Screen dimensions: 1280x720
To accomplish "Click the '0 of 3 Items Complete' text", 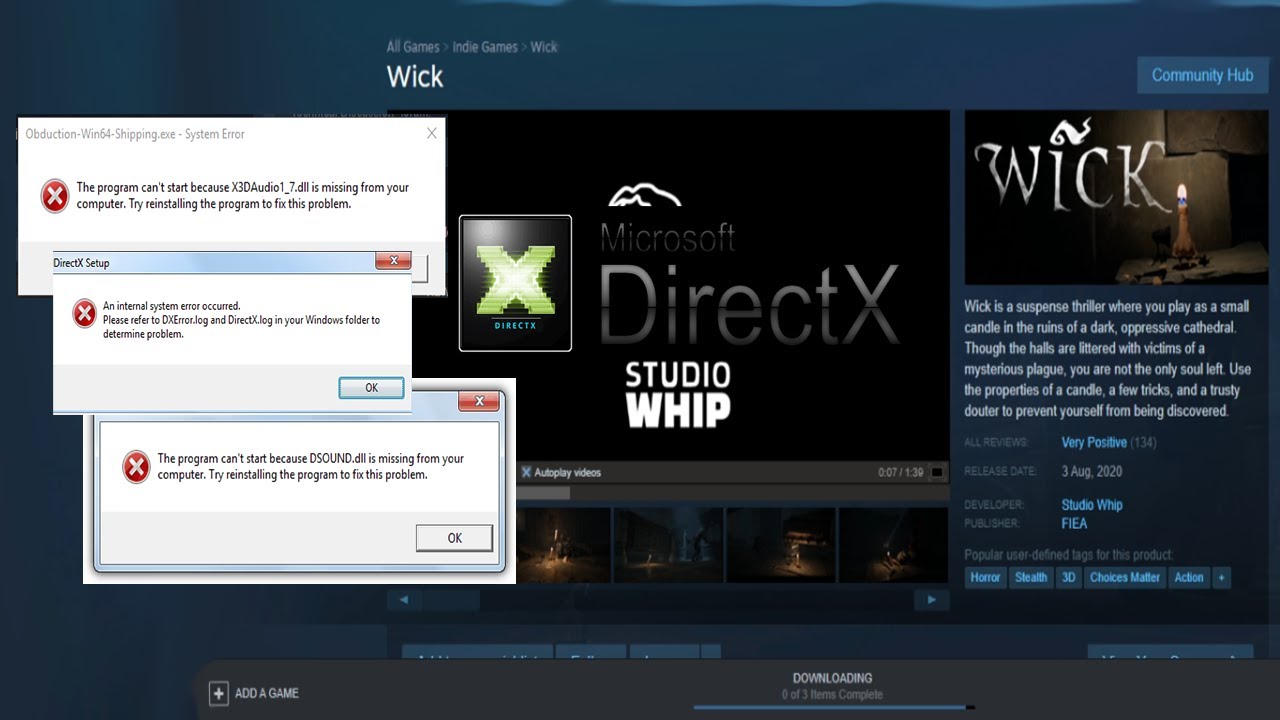I will [x=832, y=694].
